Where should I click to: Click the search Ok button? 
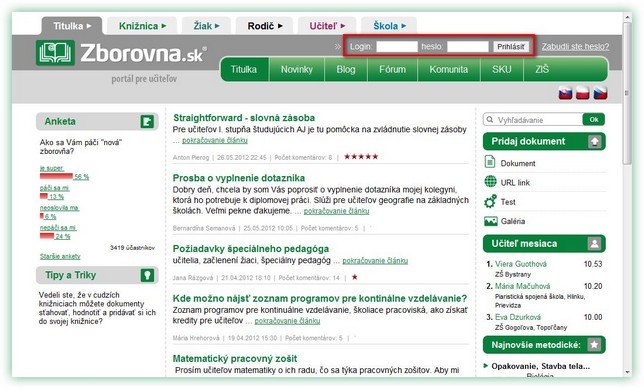[x=594, y=120]
